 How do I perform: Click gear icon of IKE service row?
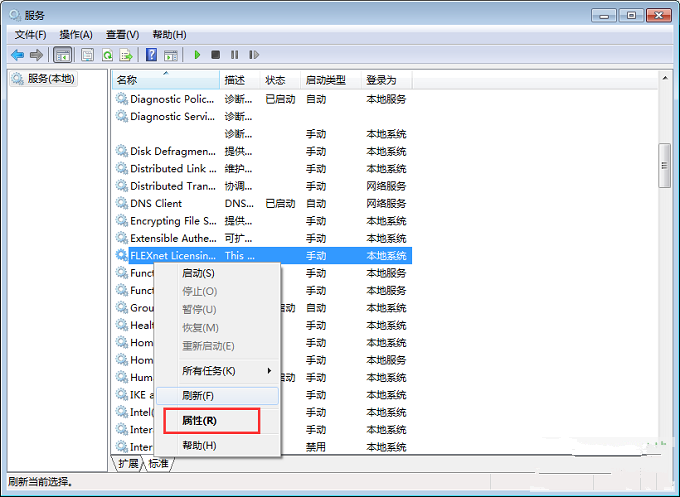click(x=121, y=395)
